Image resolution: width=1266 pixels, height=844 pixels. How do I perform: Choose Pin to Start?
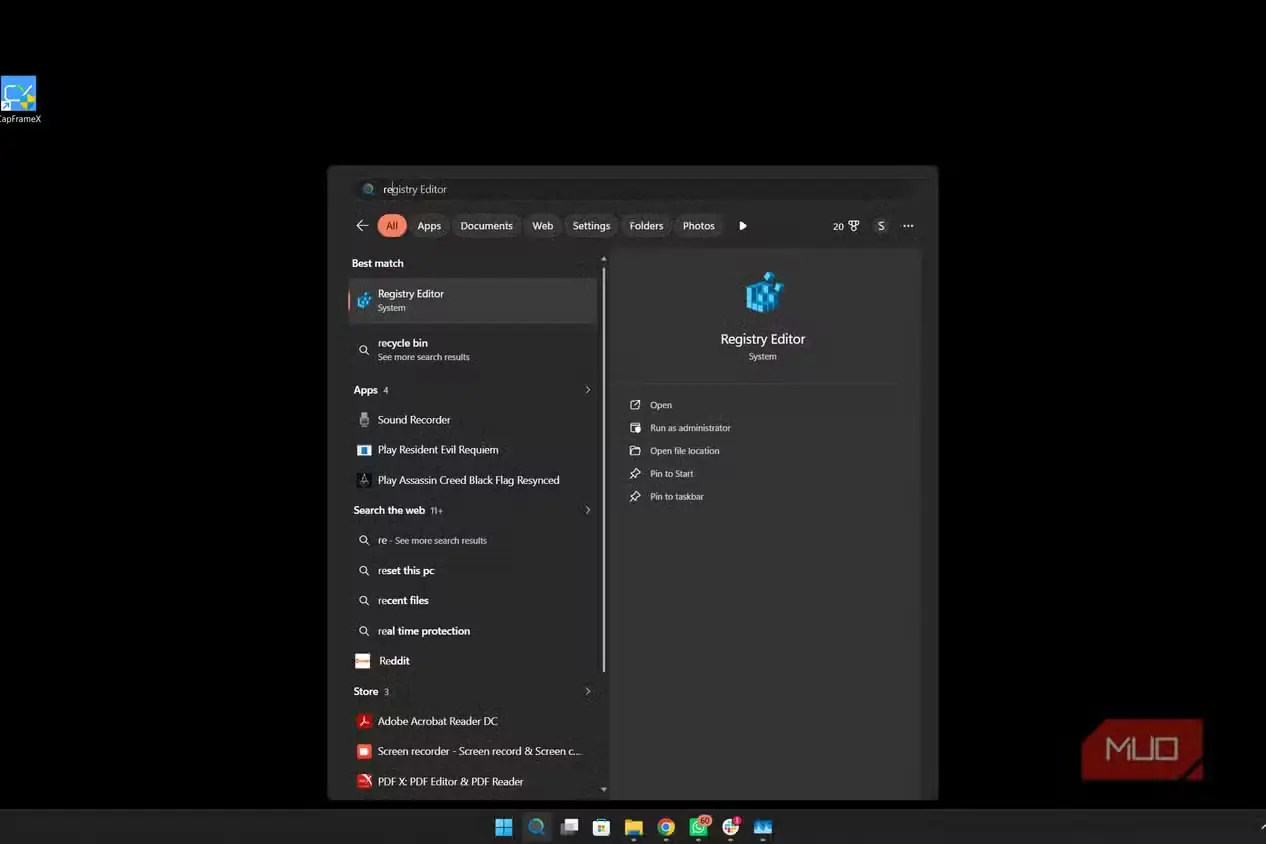click(661, 474)
